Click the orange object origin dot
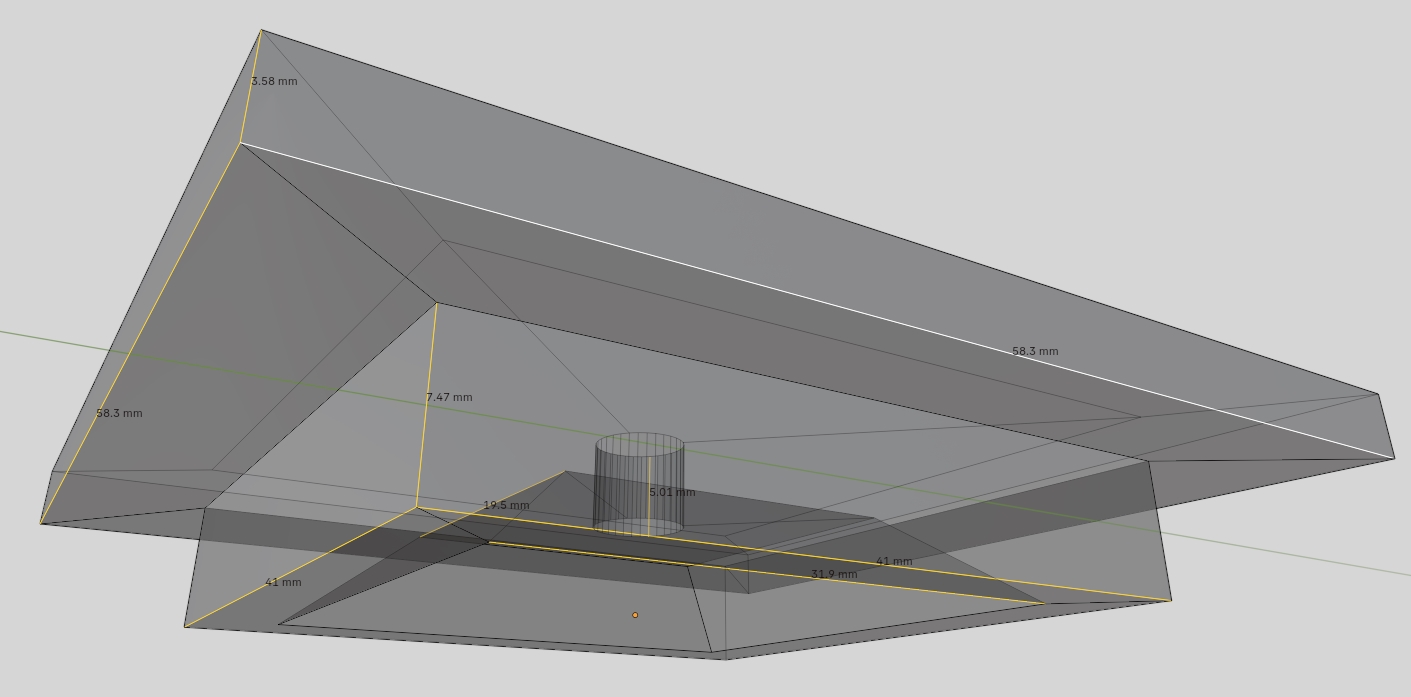 click(635, 615)
